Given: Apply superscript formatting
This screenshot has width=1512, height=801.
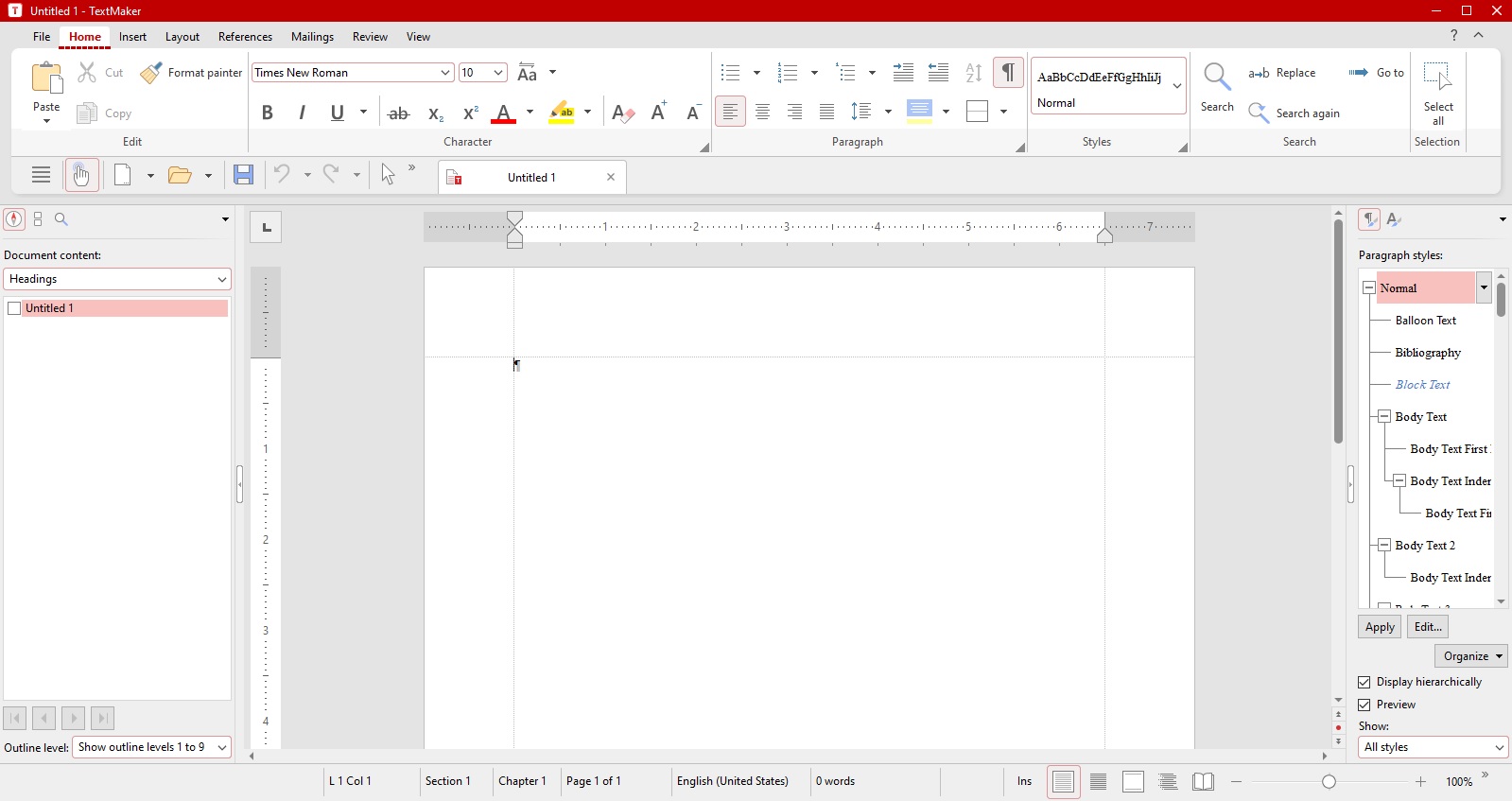Looking at the screenshot, I should [470, 113].
